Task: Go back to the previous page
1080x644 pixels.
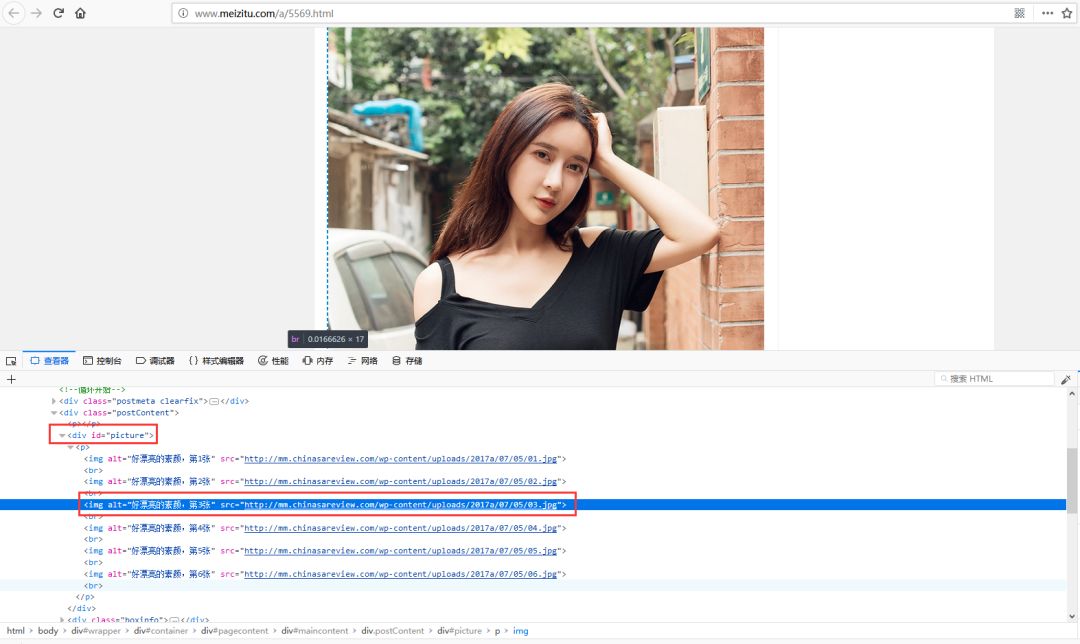Action: pos(13,13)
